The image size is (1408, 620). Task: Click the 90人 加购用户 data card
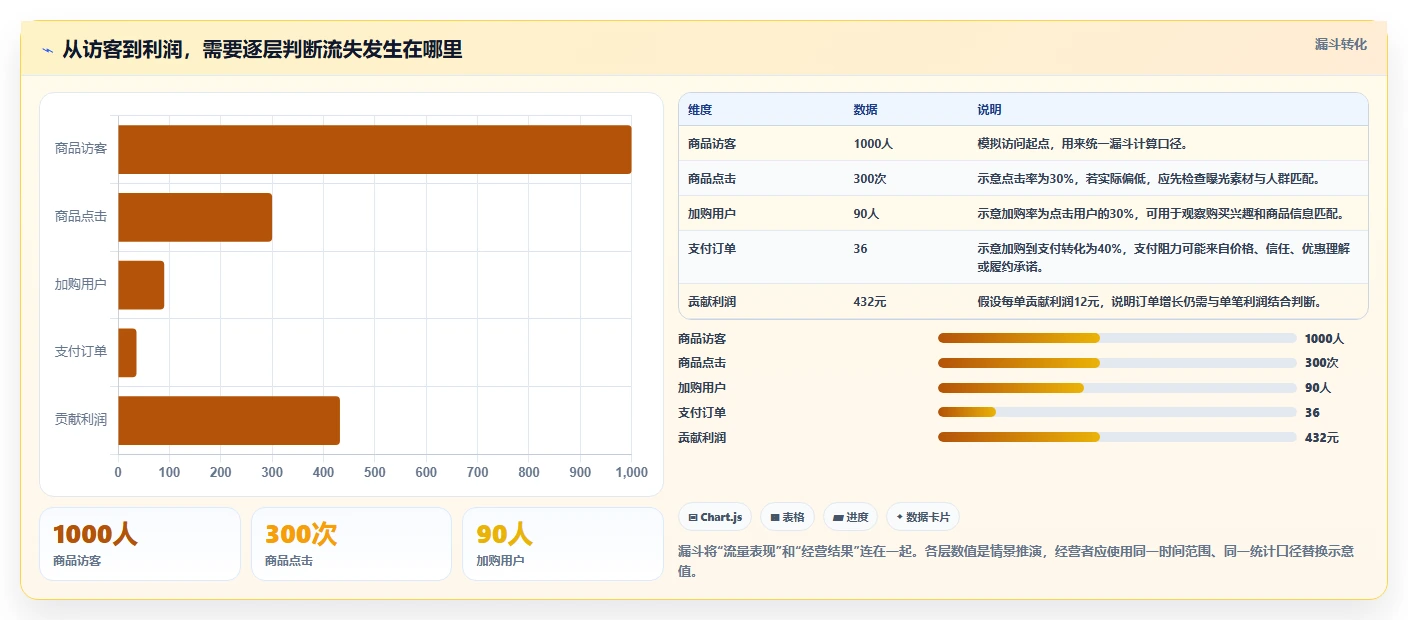click(x=563, y=544)
